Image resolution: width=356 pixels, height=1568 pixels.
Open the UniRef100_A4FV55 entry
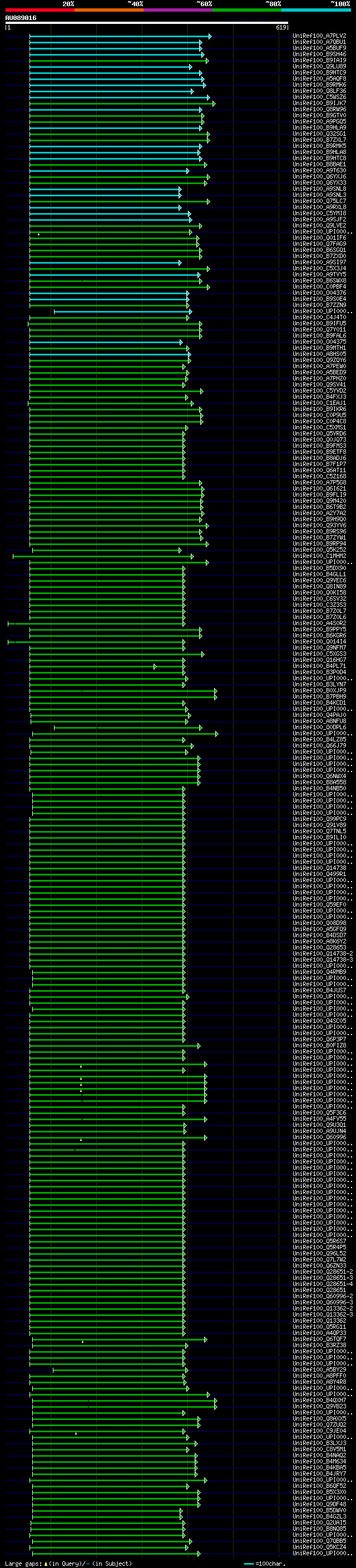pyautogui.click(x=319, y=1119)
